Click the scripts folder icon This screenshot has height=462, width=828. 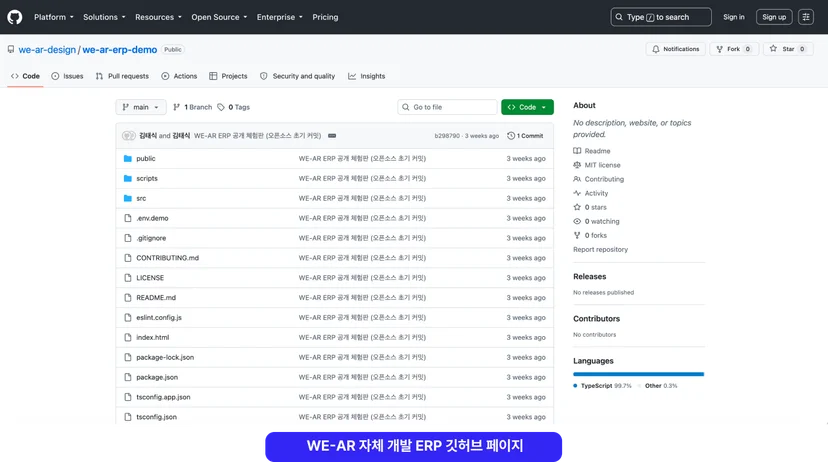point(127,178)
